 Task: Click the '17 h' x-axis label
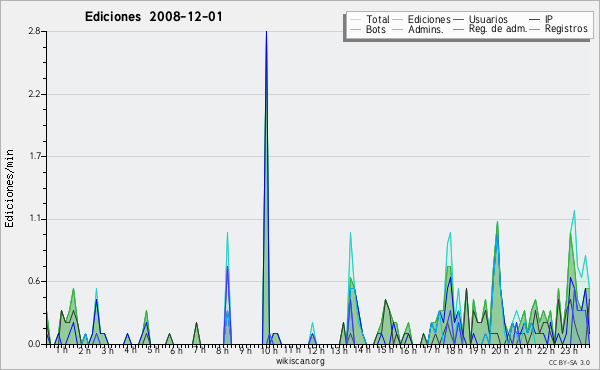point(430,350)
